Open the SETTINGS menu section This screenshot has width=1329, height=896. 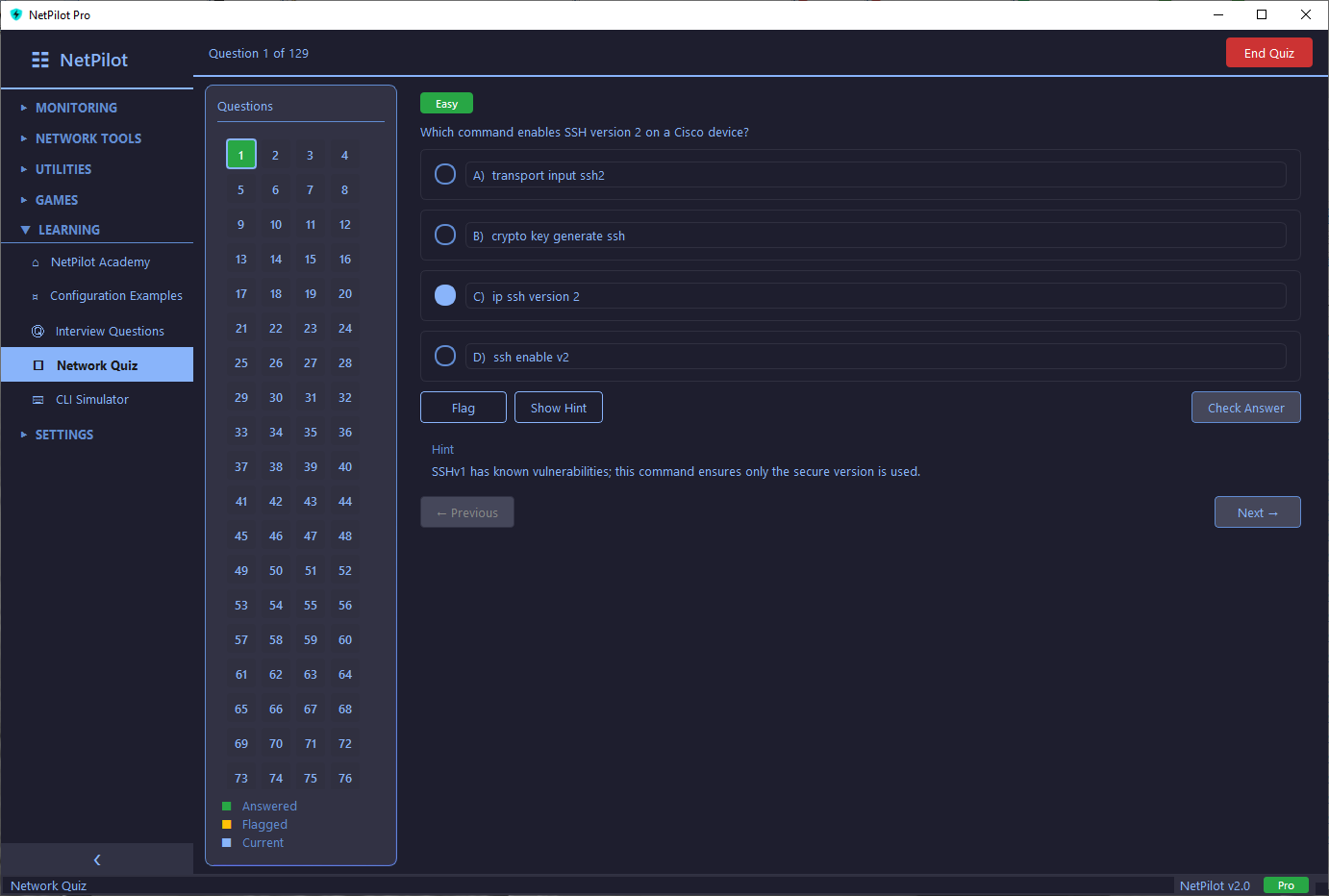(x=64, y=435)
